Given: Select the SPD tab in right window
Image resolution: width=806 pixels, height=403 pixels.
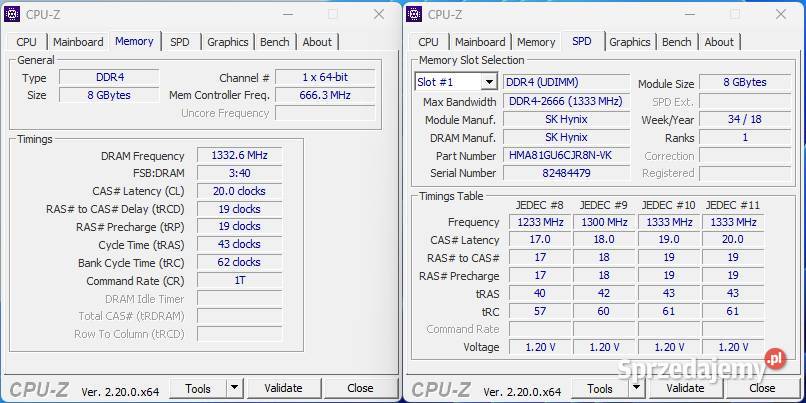Looking at the screenshot, I should pyautogui.click(x=581, y=41).
